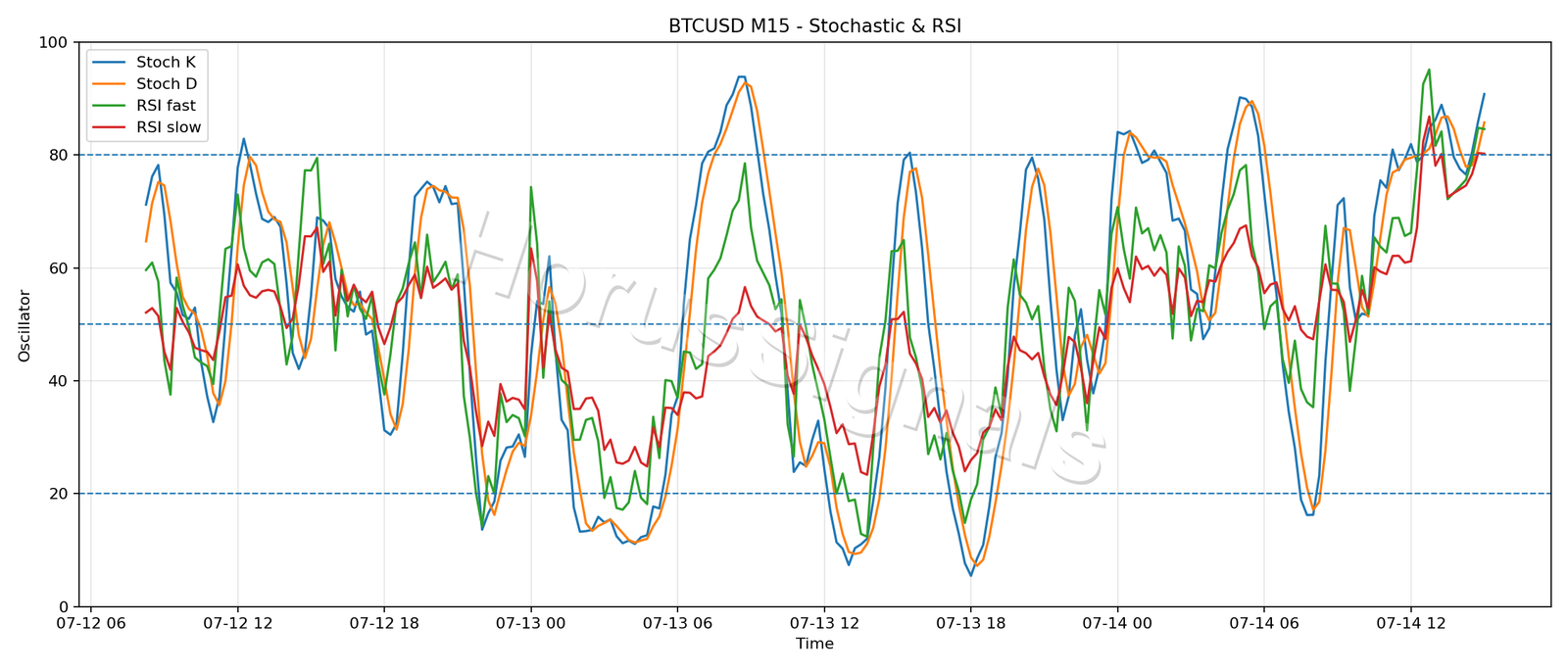
Task: Click the x-axis tick 07-13 12
Action: [823, 624]
